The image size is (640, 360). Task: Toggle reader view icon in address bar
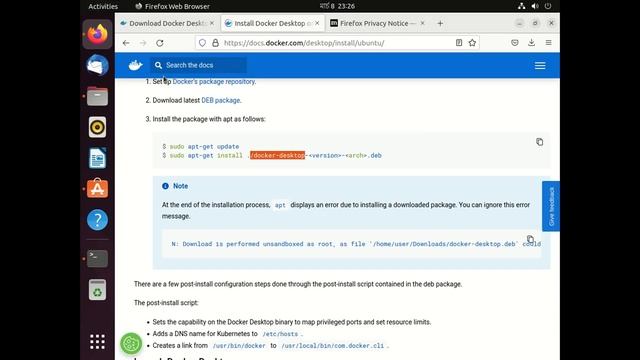(x=459, y=43)
